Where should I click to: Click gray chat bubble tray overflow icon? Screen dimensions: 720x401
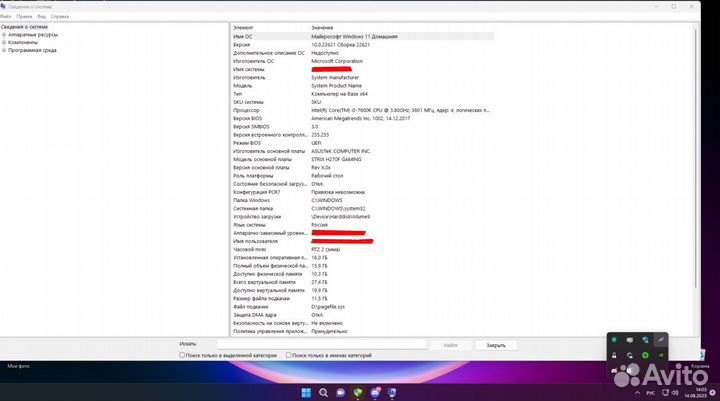[630, 340]
